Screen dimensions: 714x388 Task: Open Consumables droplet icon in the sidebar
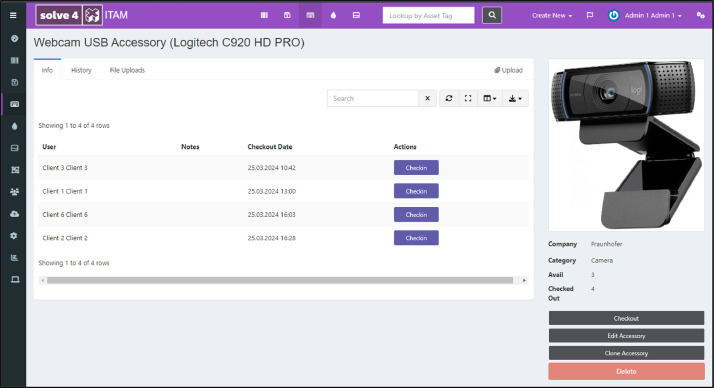pos(15,126)
